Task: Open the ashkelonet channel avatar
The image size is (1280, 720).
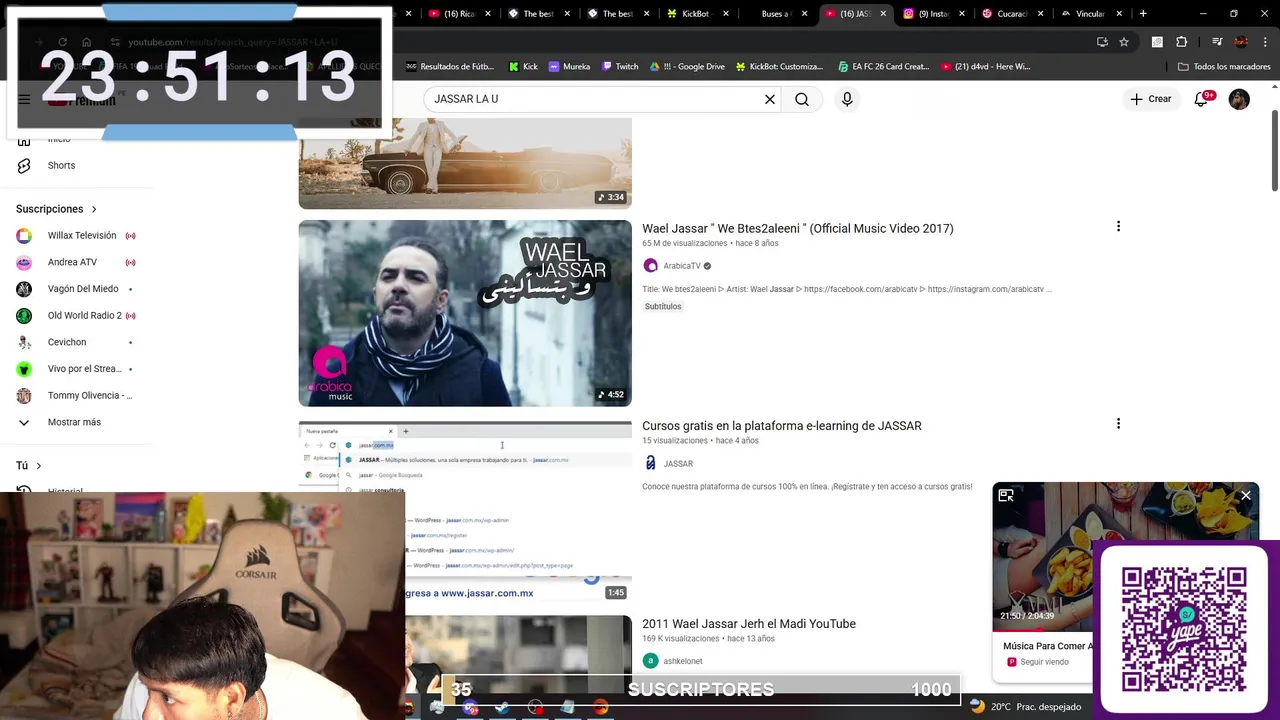Action: point(651,661)
